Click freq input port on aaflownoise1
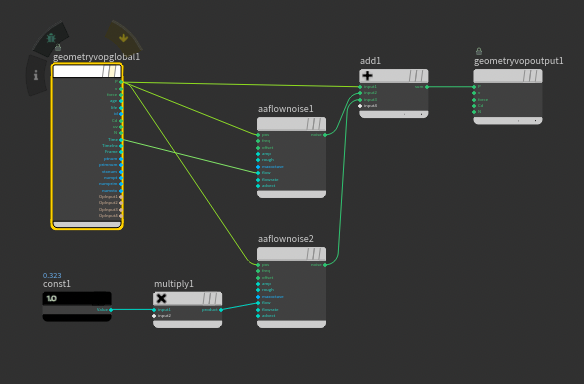The width and height of the screenshot is (584, 384). pos(258,141)
